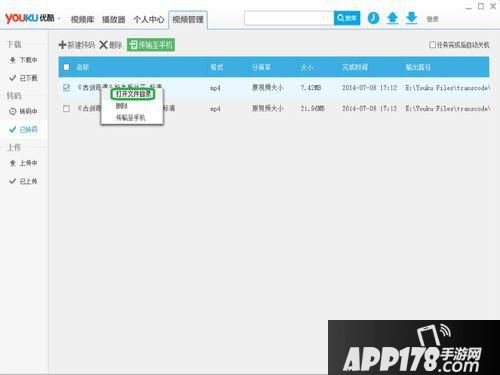Open 已下载 in the sidebar

pyautogui.click(x=24, y=78)
